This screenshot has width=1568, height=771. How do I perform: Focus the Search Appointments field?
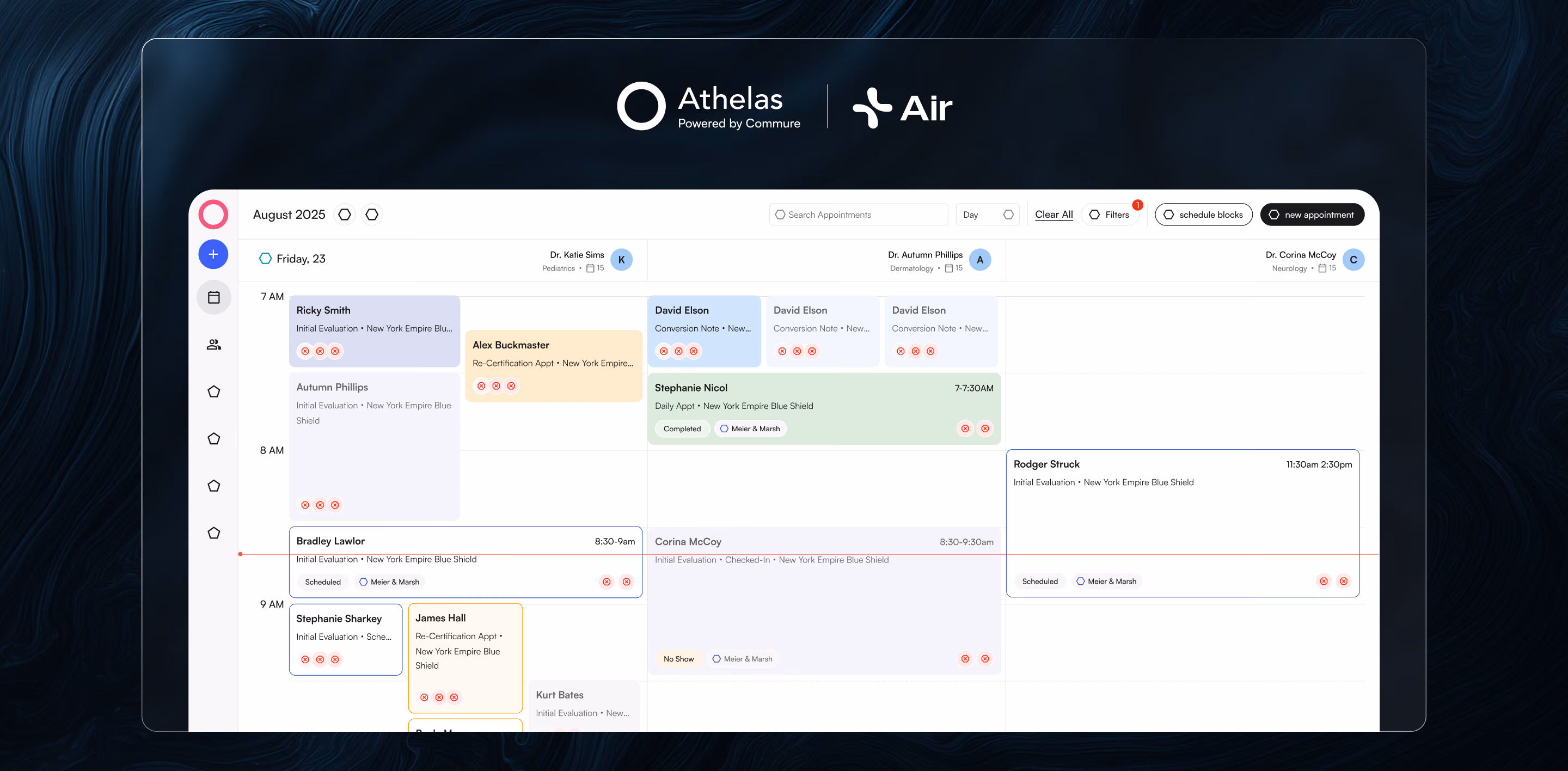click(858, 215)
